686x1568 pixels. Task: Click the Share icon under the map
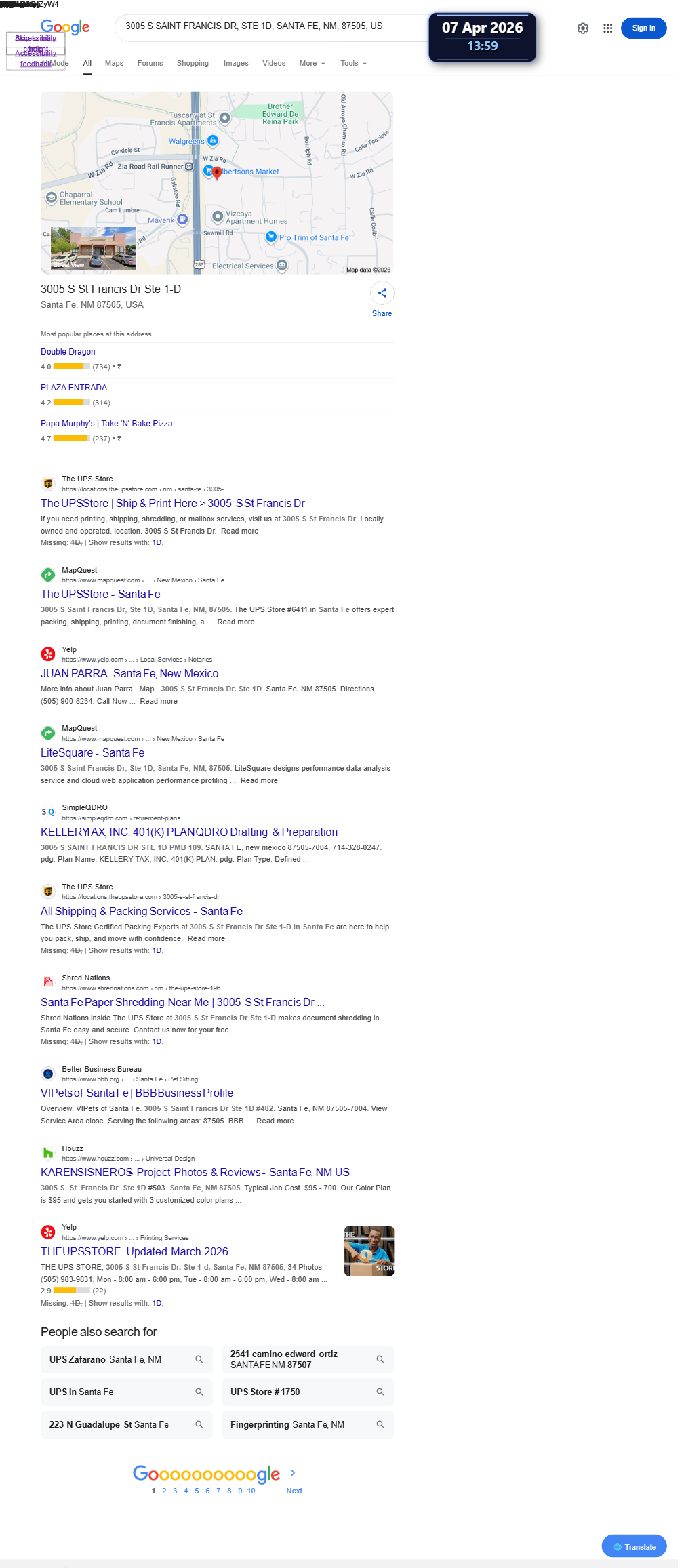(x=382, y=293)
